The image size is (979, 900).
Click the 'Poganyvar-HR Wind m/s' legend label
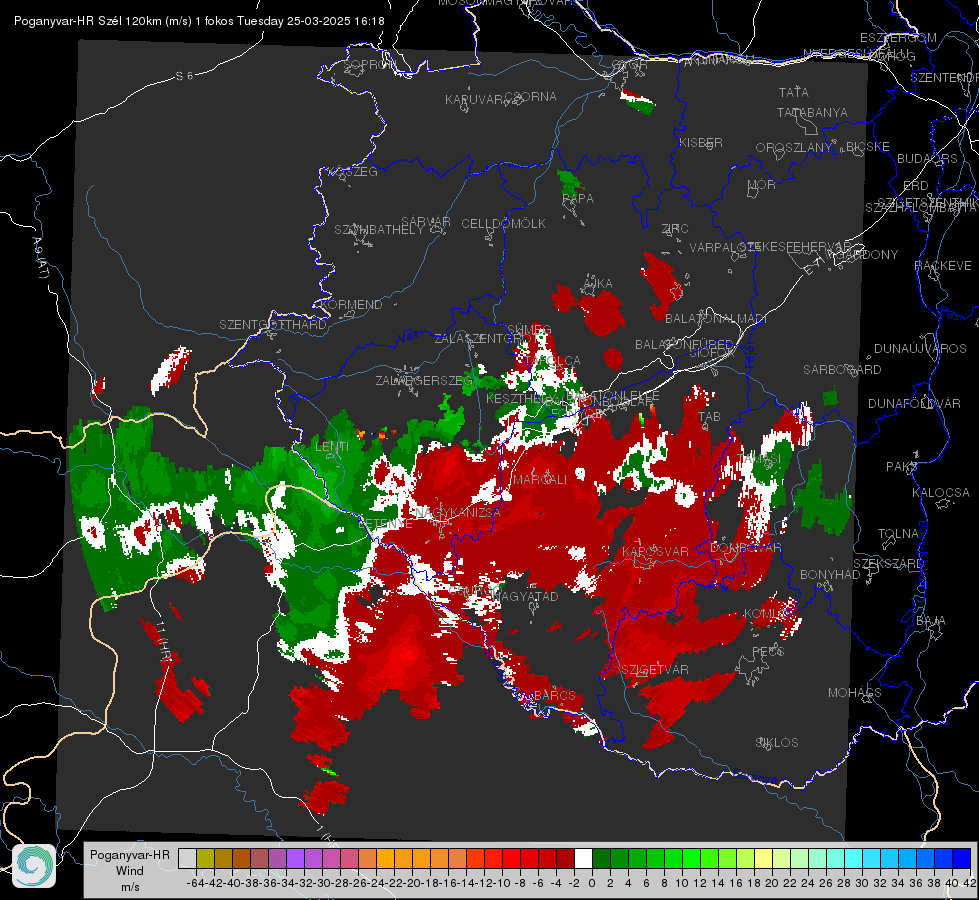pos(130,871)
